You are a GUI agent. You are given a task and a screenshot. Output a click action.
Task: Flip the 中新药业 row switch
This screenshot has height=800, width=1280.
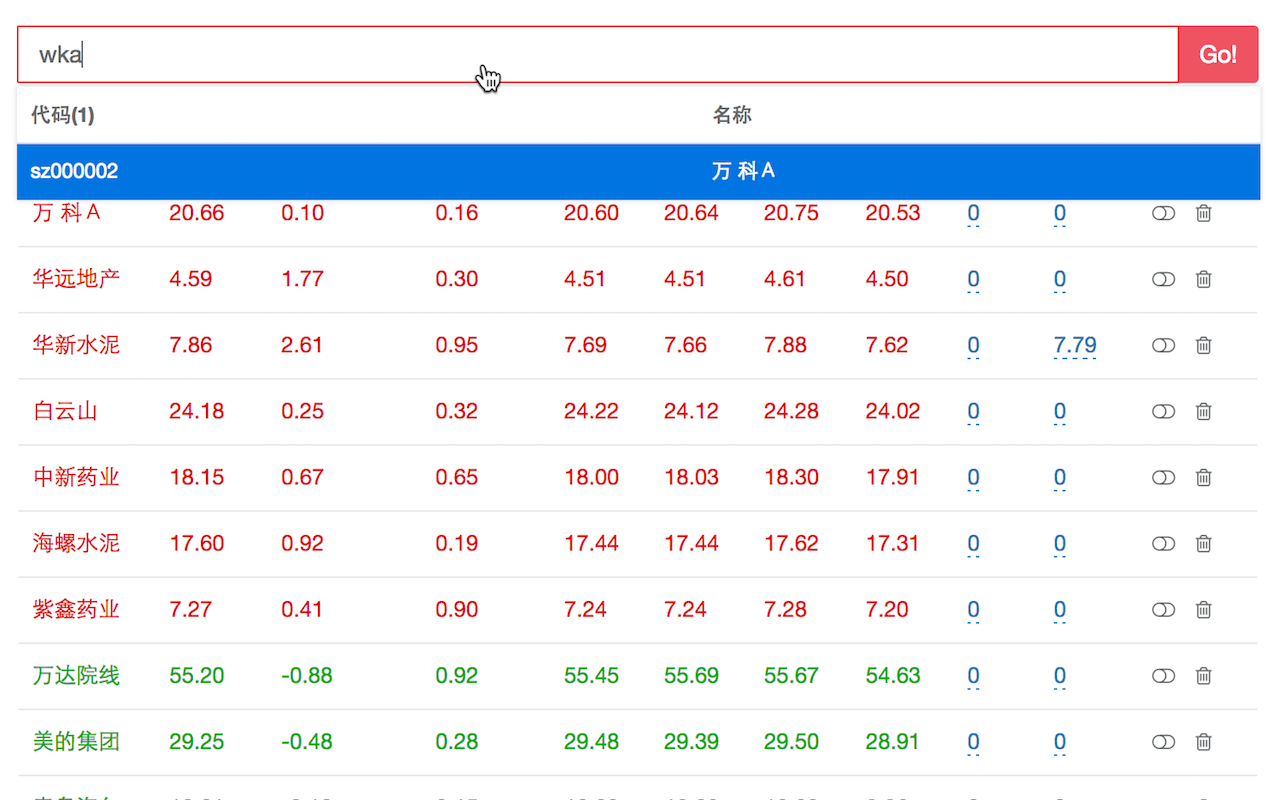click(1163, 477)
